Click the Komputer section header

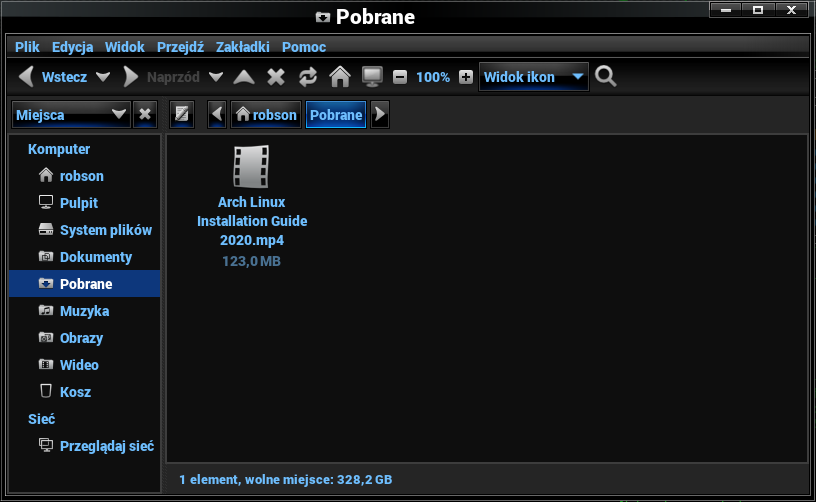coord(59,149)
